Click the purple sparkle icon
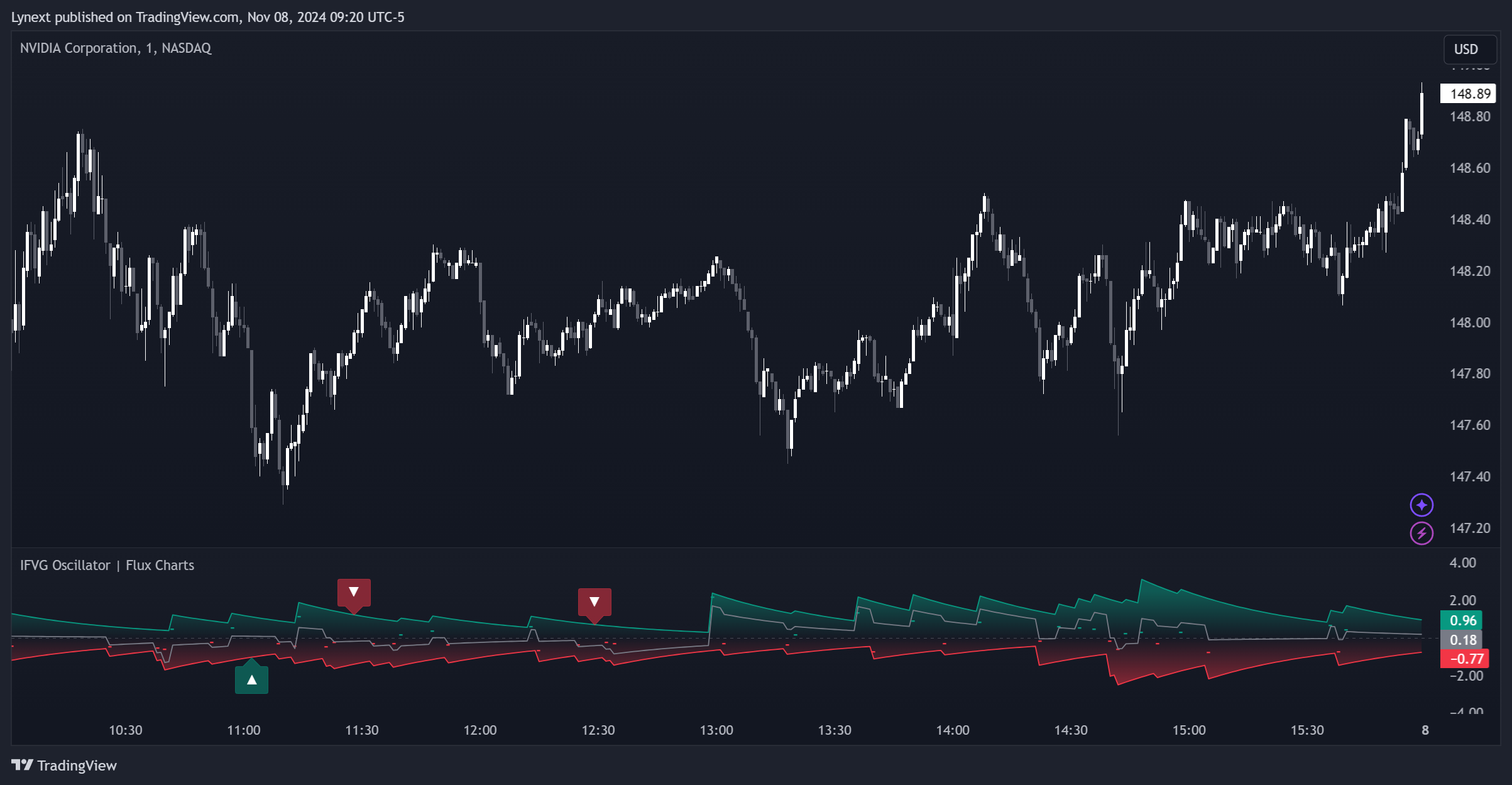The width and height of the screenshot is (1512, 785). (1422, 505)
